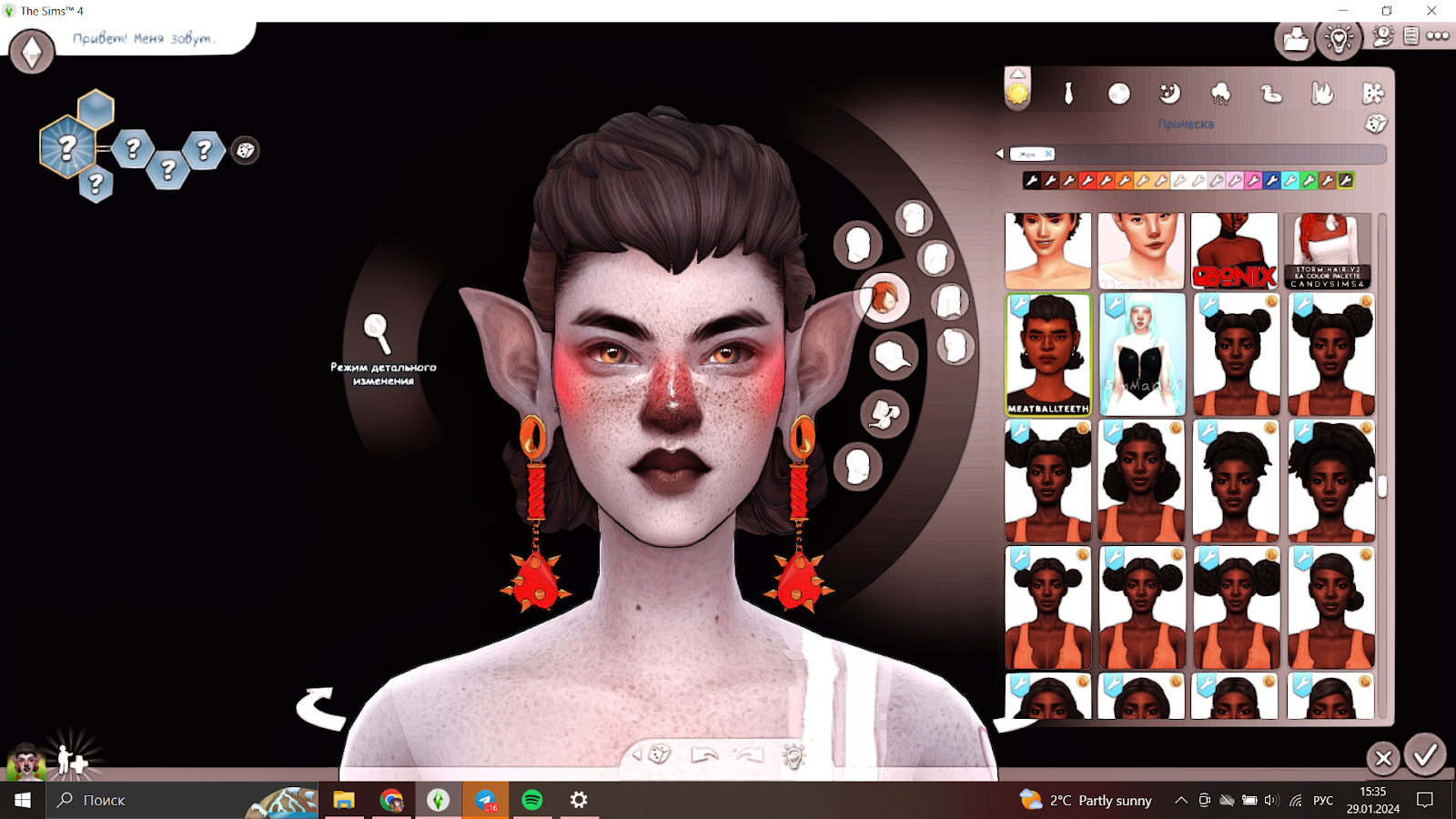Select the second hair length sub-category icon
Viewport: 1456px width, 819px height.
click(935, 258)
